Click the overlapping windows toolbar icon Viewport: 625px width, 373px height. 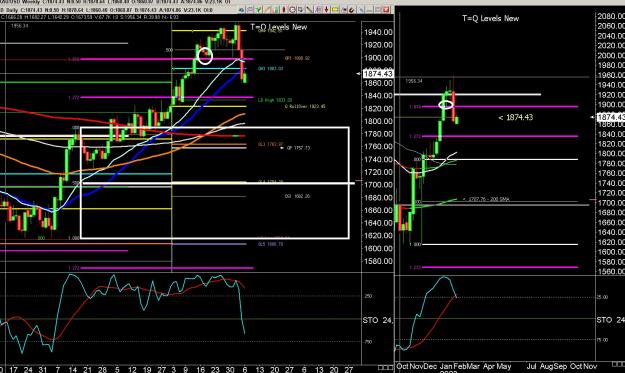pos(300,10)
